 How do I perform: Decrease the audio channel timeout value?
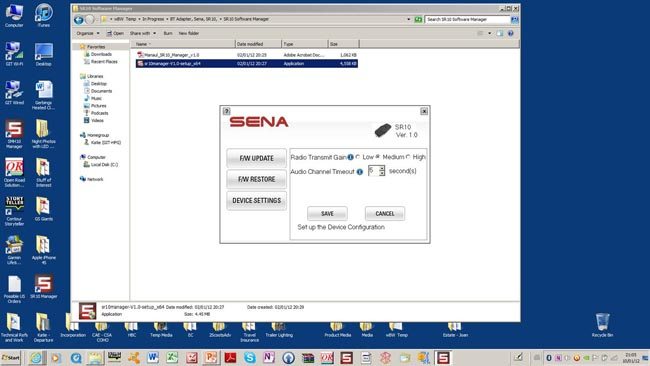pyautogui.click(x=382, y=173)
